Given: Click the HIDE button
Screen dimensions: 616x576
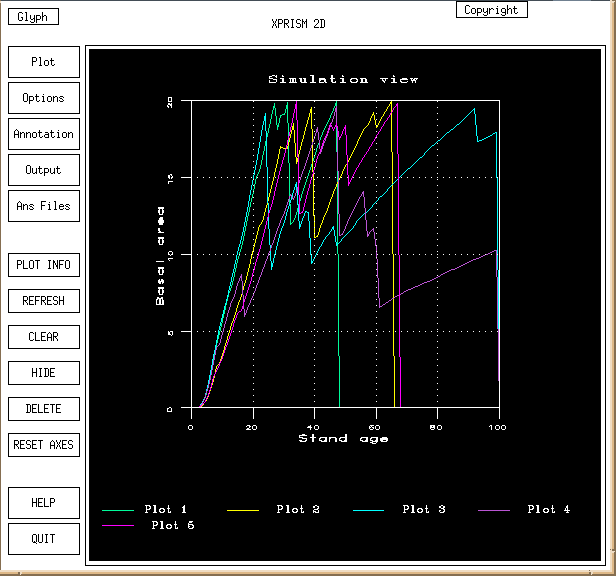Looking at the screenshot, I should (x=44, y=373).
